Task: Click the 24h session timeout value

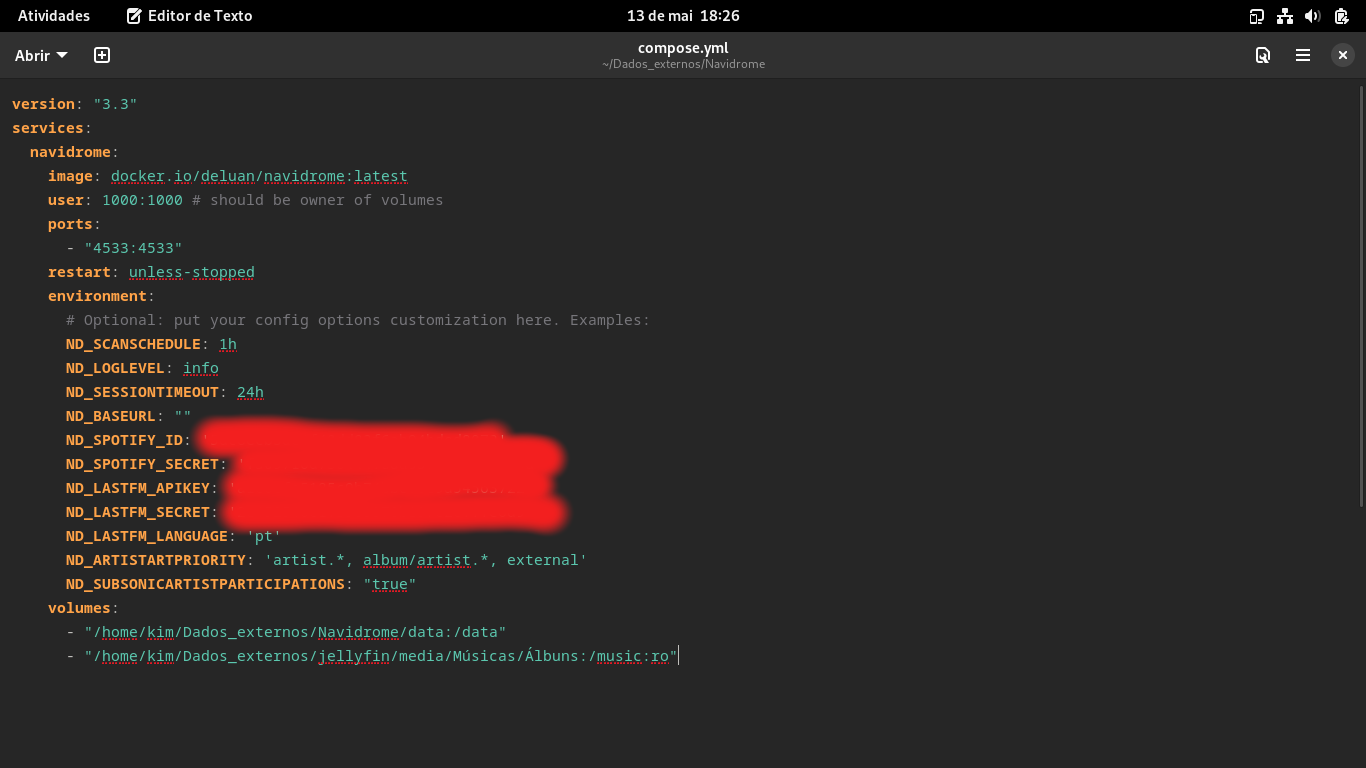Action: pos(250,392)
